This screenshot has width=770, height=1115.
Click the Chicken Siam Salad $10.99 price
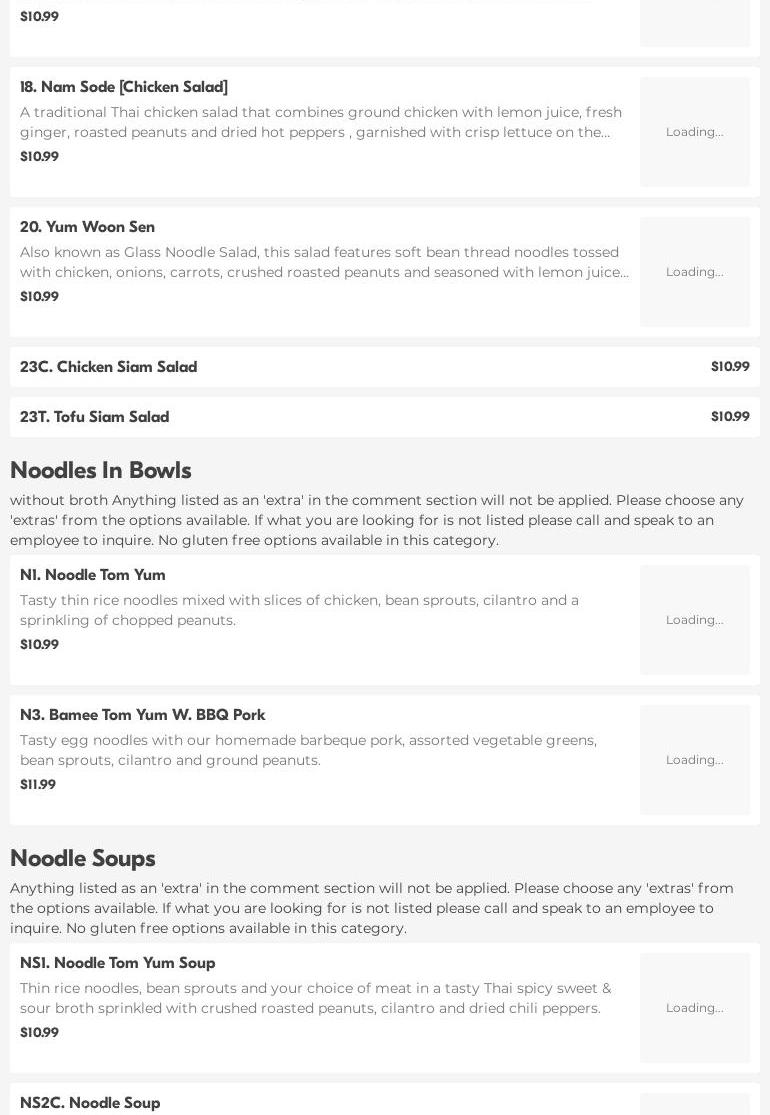click(729, 367)
